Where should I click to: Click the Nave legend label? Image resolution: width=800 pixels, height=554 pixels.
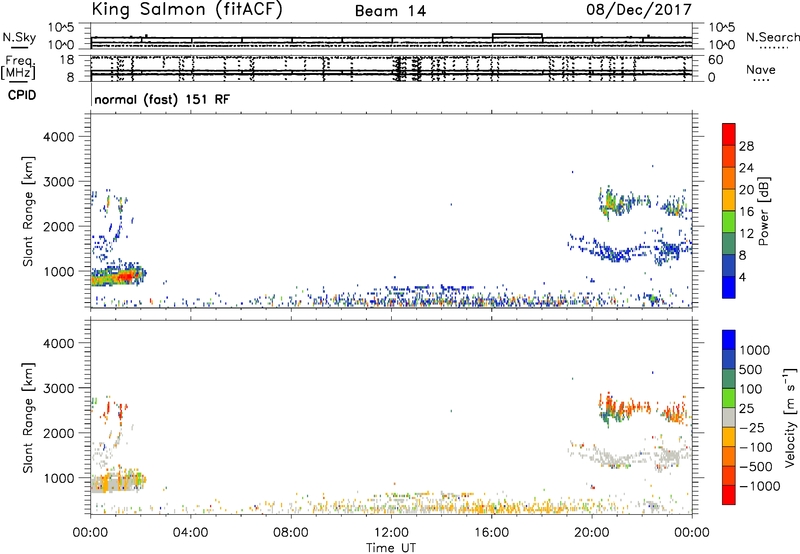click(x=761, y=70)
